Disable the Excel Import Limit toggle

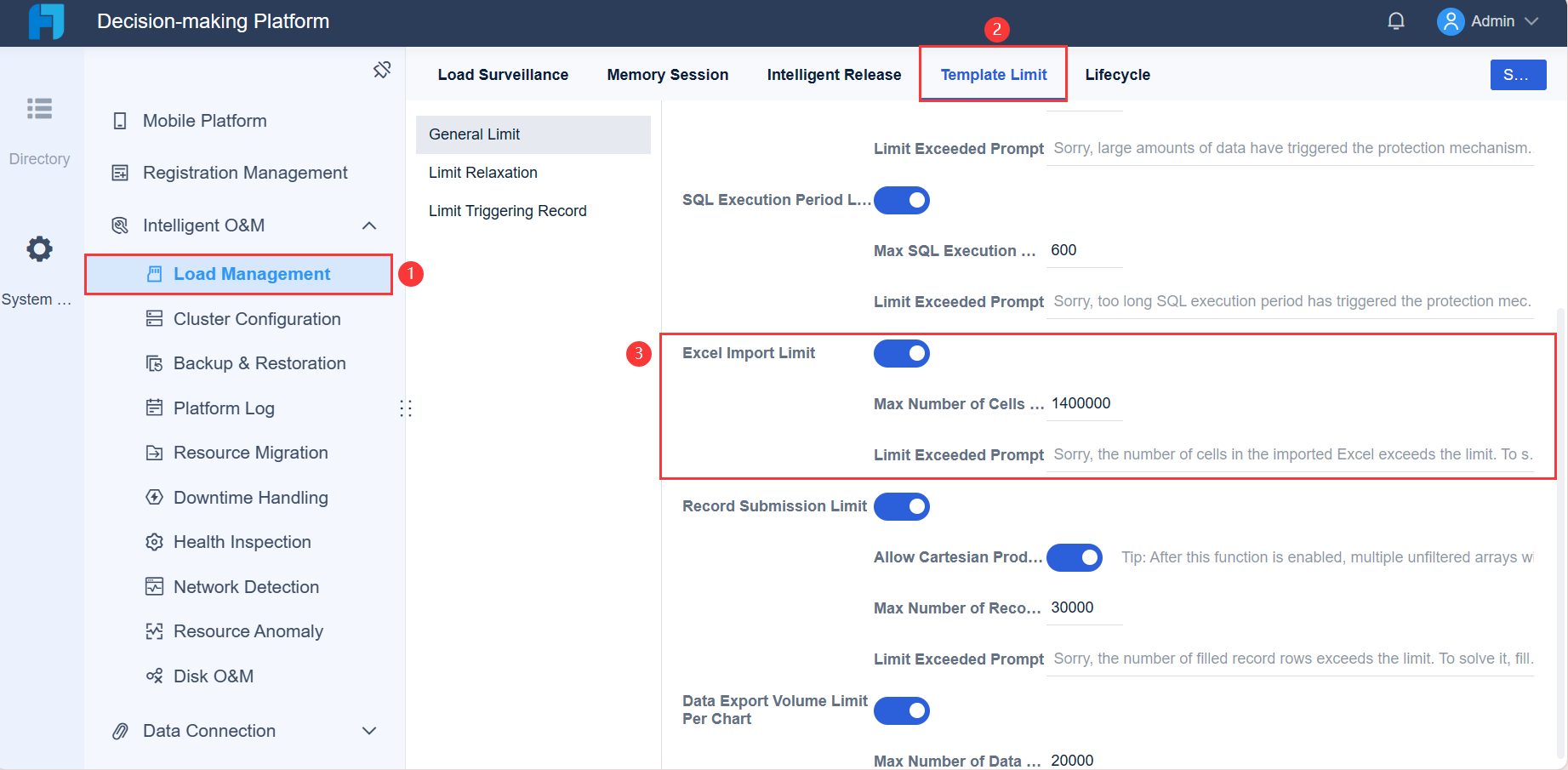(x=902, y=353)
